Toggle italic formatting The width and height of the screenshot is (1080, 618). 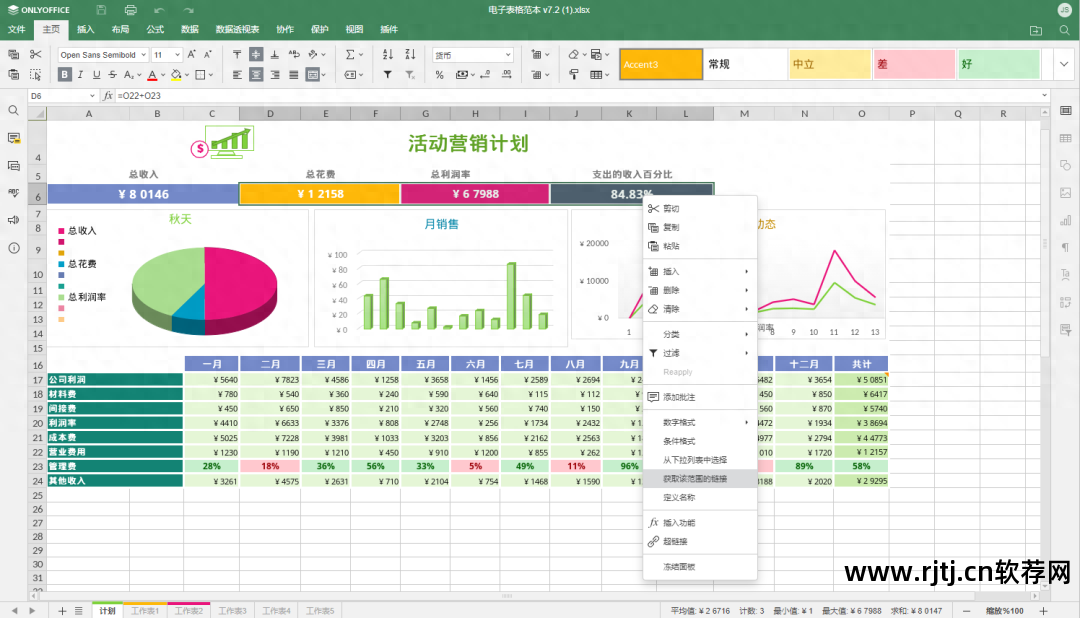[x=80, y=75]
